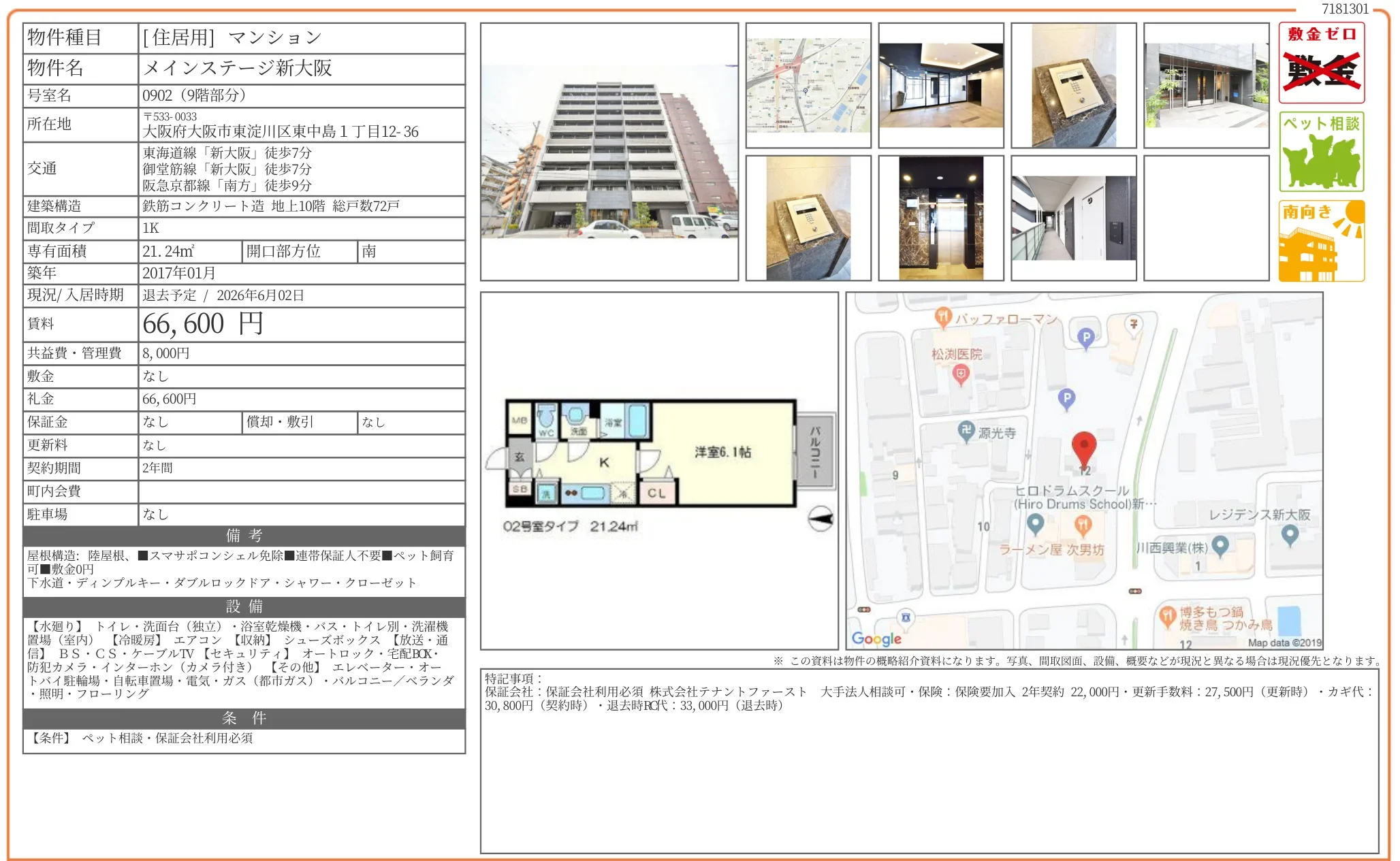The width and height of the screenshot is (1400, 861).
Task: Open the corridor photo thumbnail
Action: point(1073,218)
